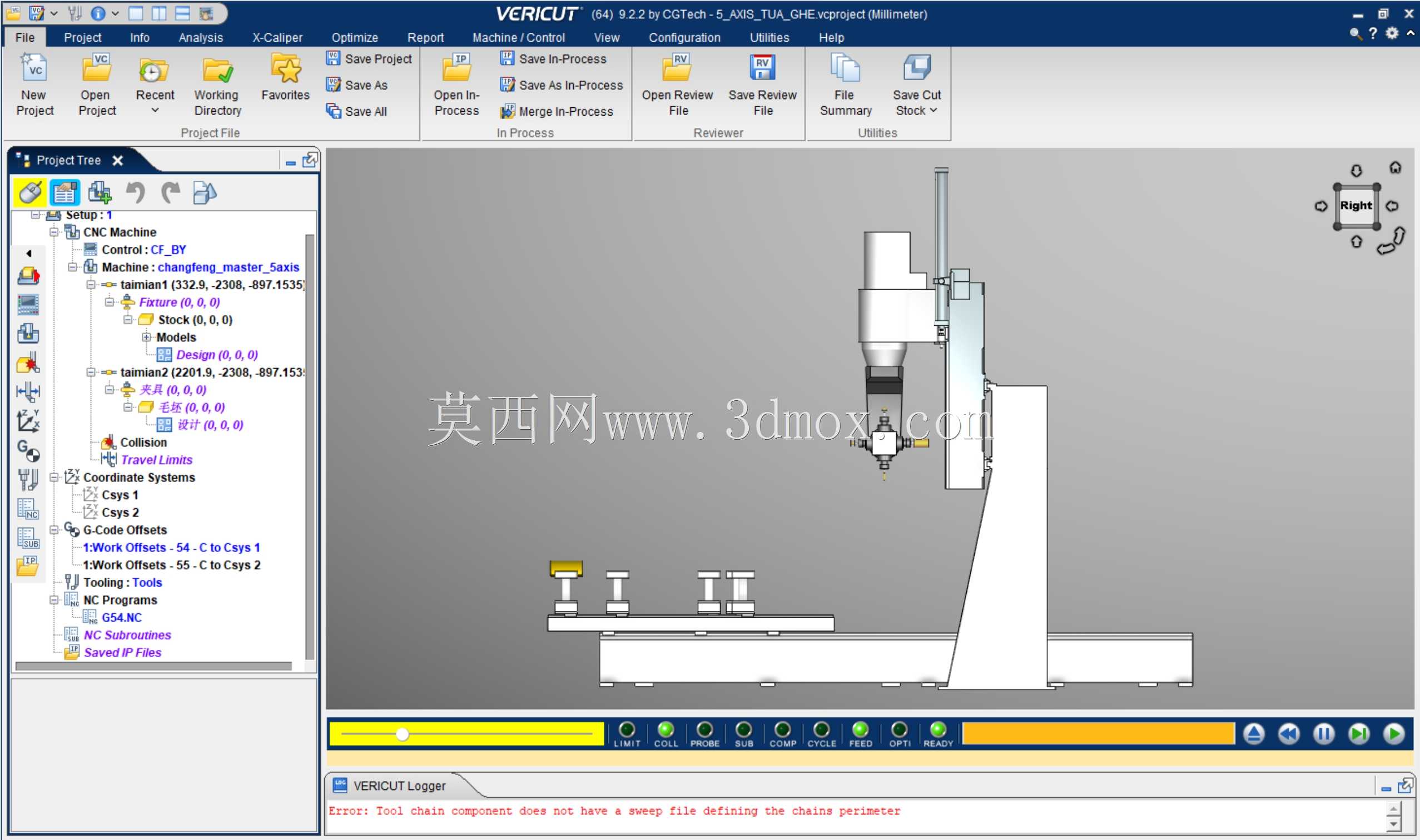Click the Travel Limits sidebar icon
1420x840 pixels.
(28, 391)
